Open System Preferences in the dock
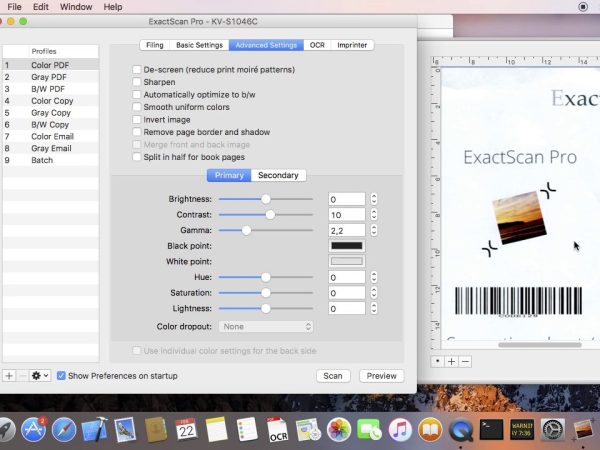 [553, 429]
